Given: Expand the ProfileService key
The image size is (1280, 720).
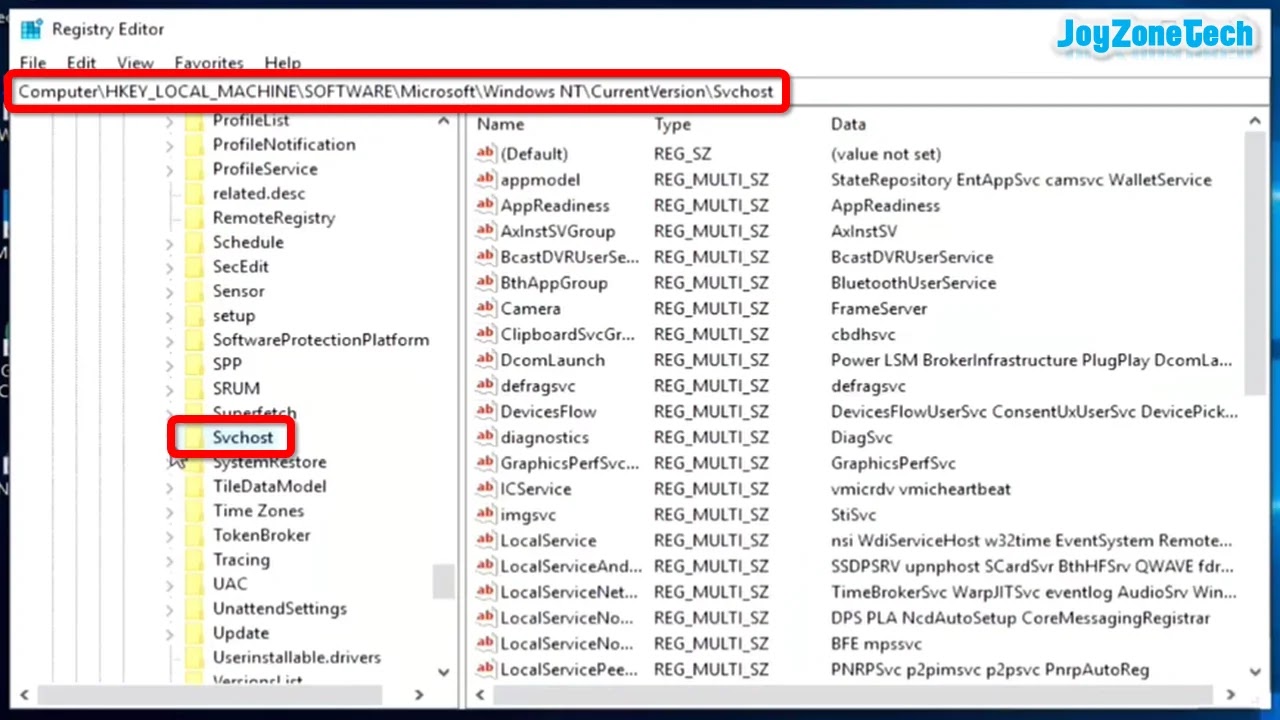Looking at the screenshot, I should [169, 170].
